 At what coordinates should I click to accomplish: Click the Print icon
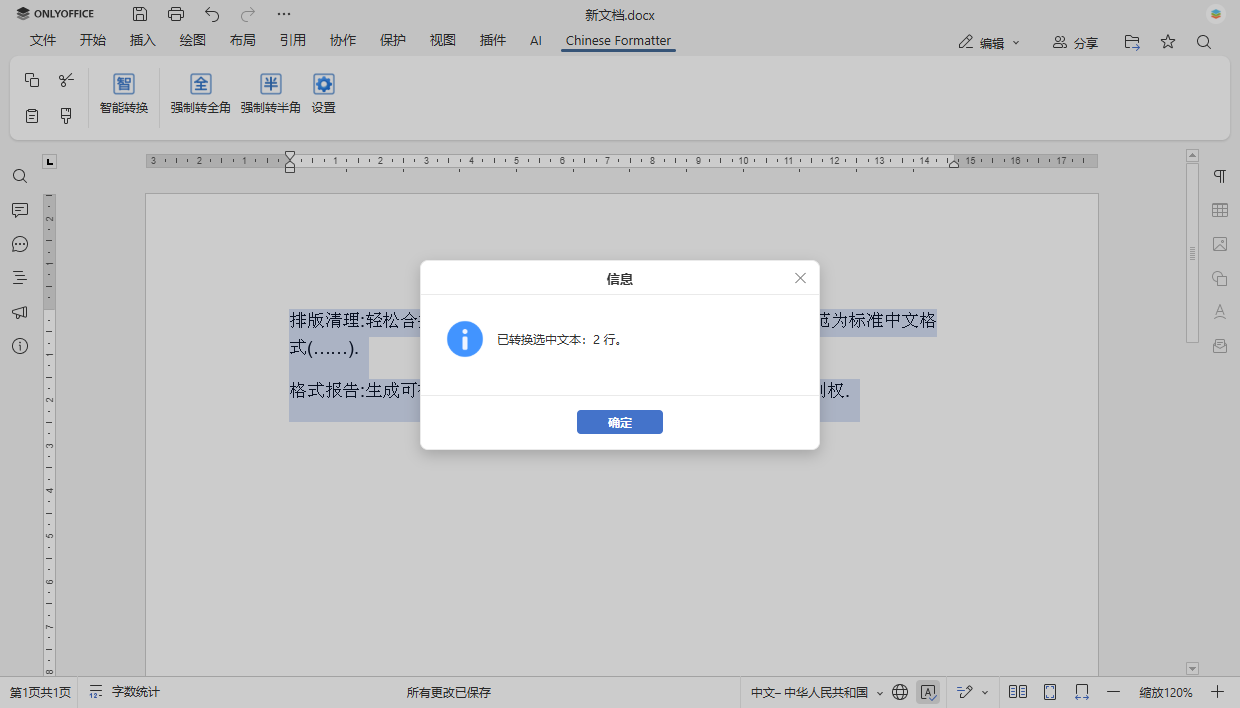pyautogui.click(x=176, y=14)
